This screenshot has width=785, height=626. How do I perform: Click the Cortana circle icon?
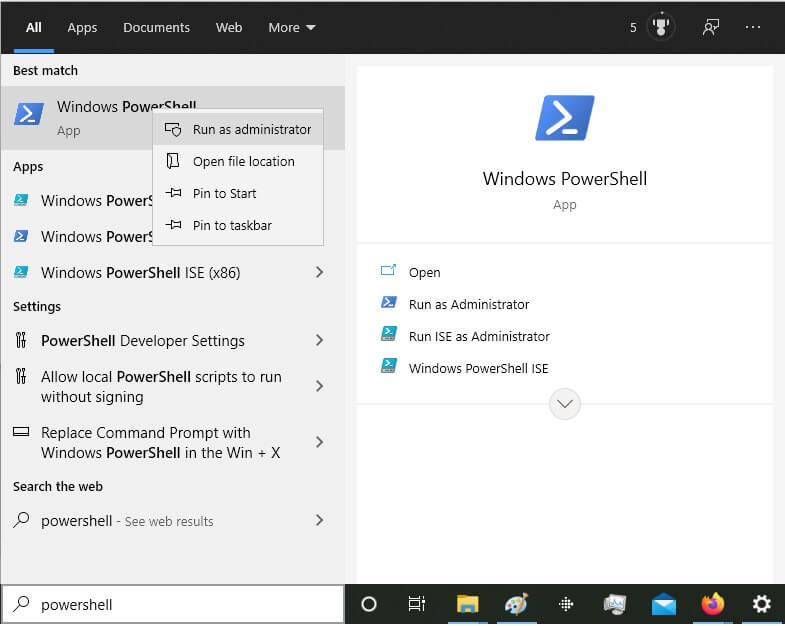[368, 604]
